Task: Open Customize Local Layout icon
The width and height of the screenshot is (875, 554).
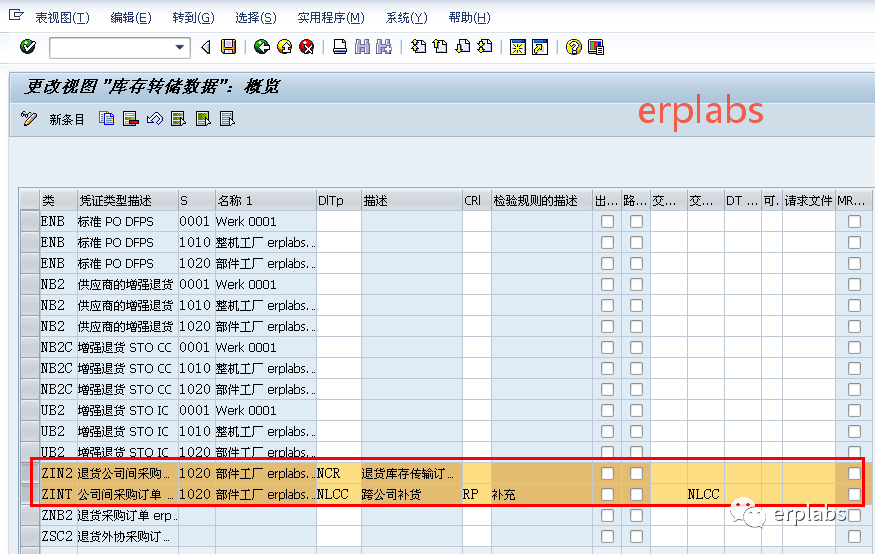Action: point(596,47)
